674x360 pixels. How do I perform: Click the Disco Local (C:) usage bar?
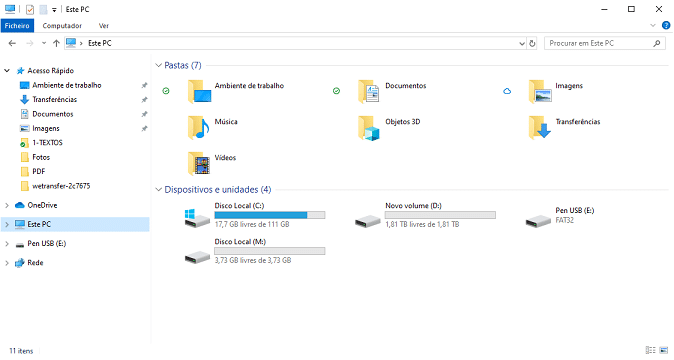pos(270,215)
